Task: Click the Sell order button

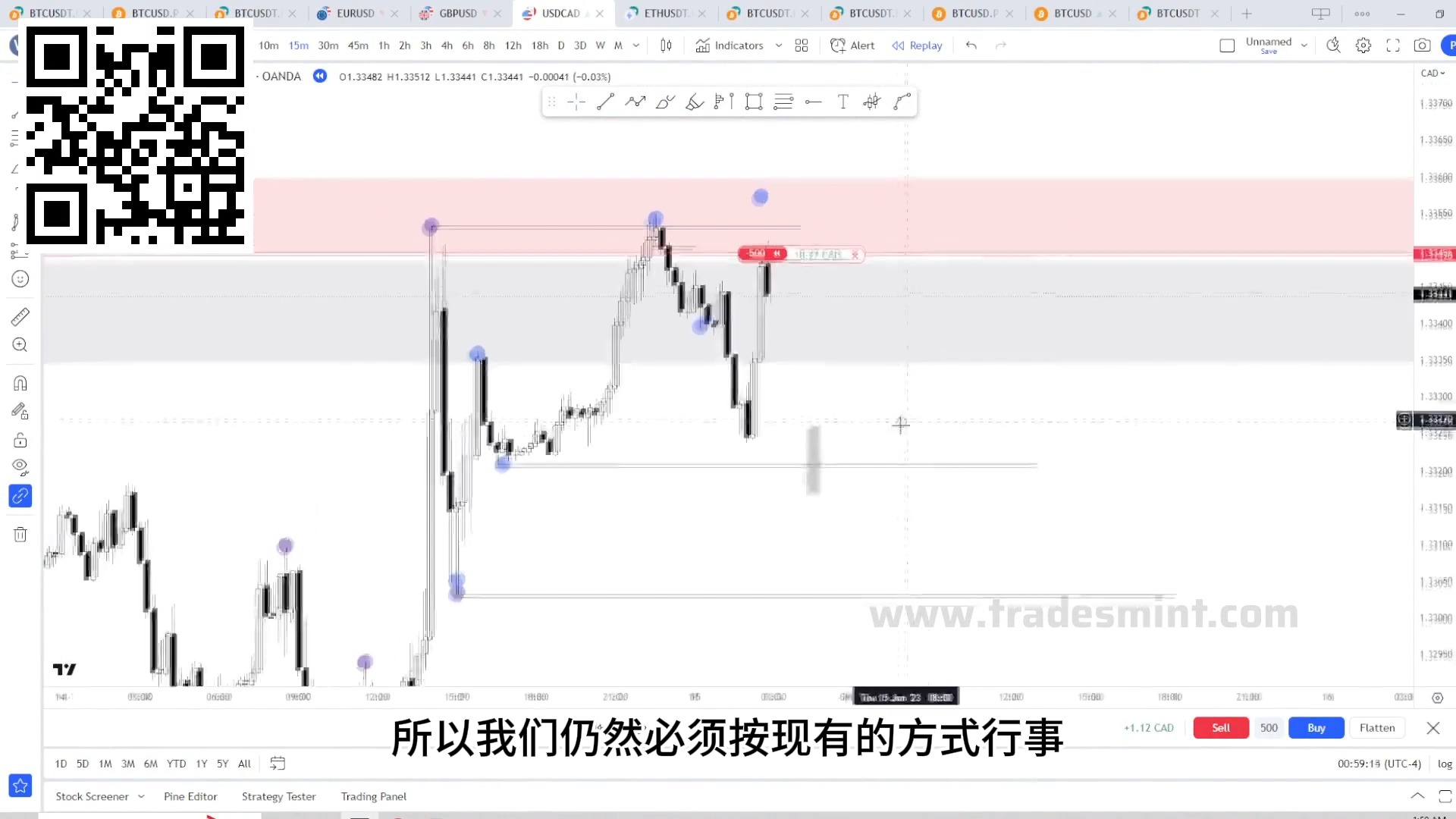Action: pos(1220,727)
